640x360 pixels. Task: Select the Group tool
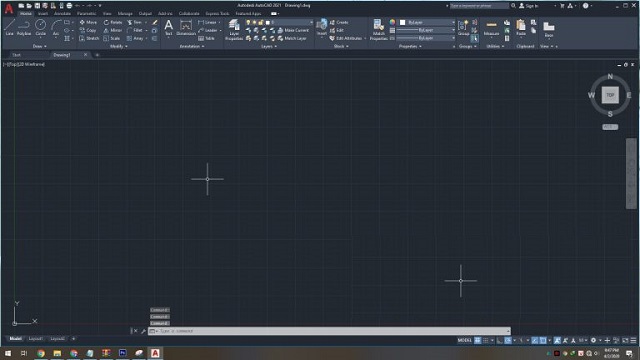coord(463,27)
